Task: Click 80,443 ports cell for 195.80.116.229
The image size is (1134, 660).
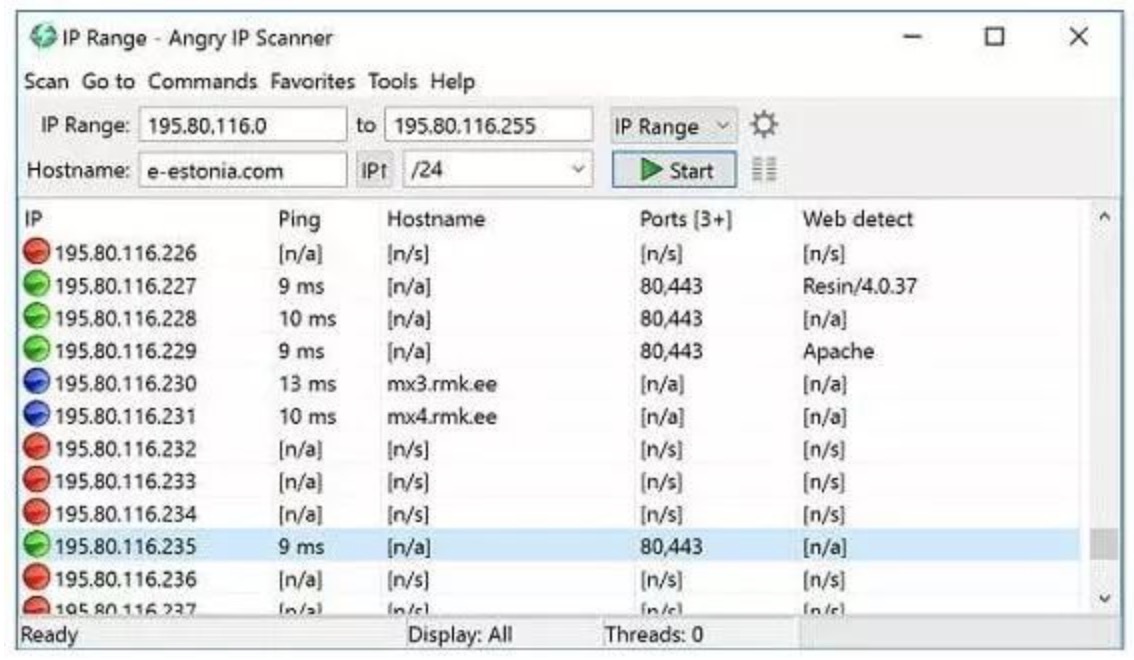Action: point(670,351)
